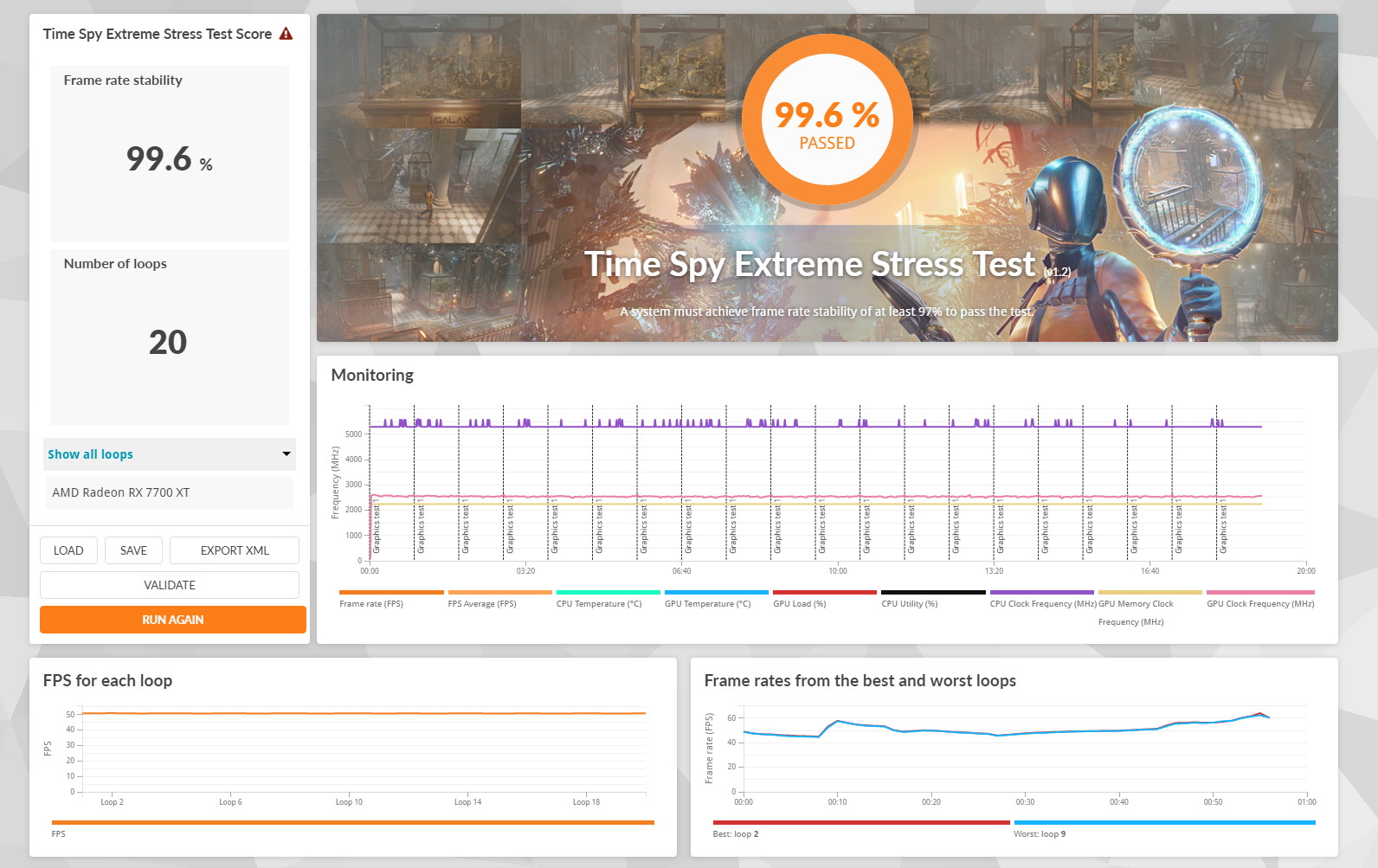Click the FPS for each loop heading
The image size is (1378, 868).
(107, 680)
